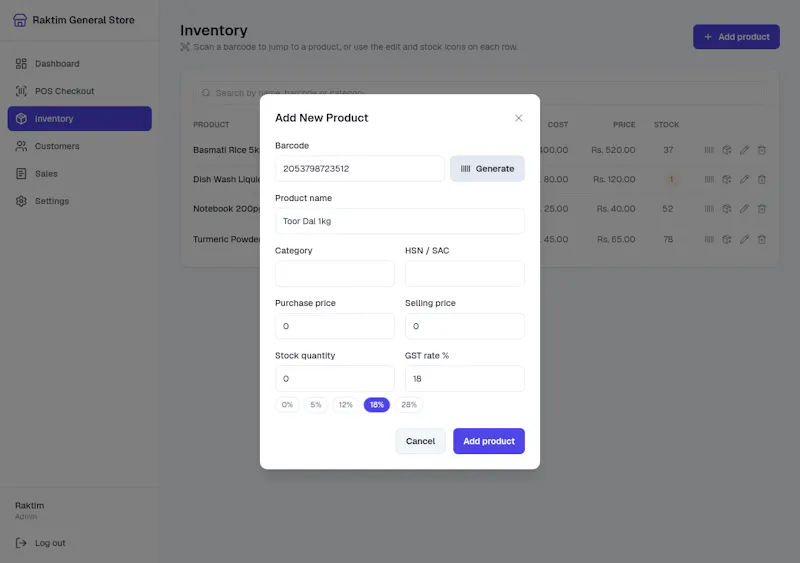The image size is (800, 563).
Task: Click the Barcode input field
Action: tap(360, 169)
